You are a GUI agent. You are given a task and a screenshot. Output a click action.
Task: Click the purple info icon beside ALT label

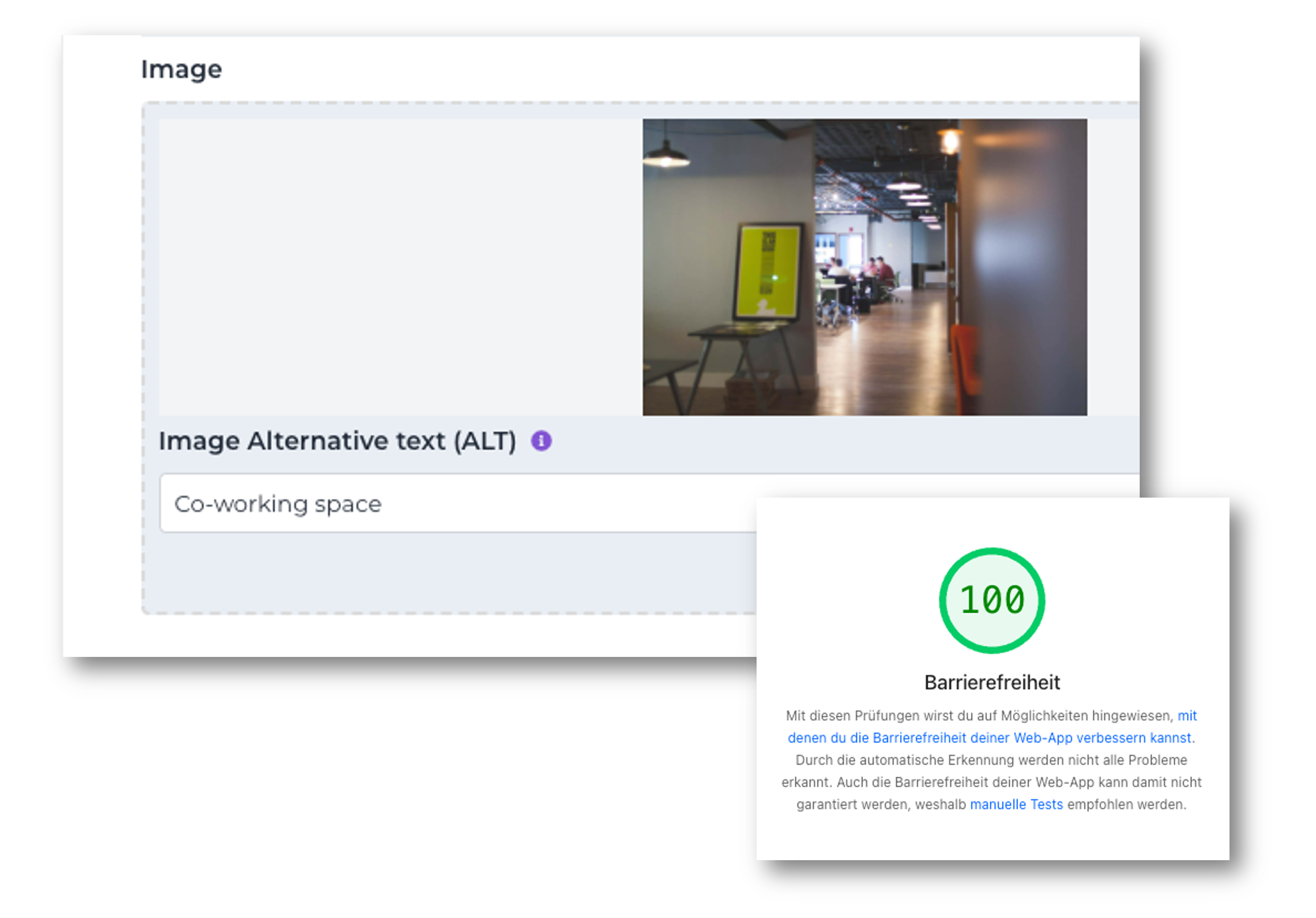tap(540, 441)
